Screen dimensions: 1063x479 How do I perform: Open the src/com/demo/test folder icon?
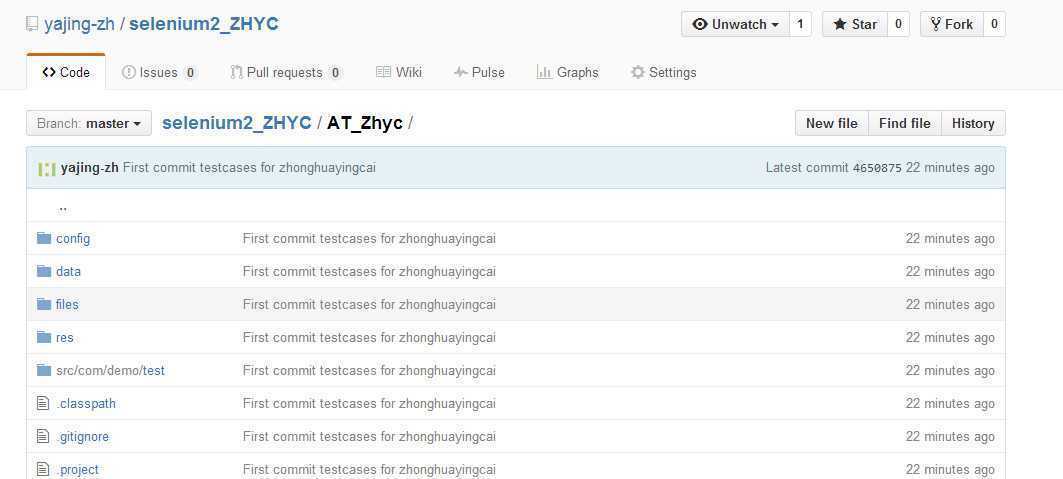(44, 370)
